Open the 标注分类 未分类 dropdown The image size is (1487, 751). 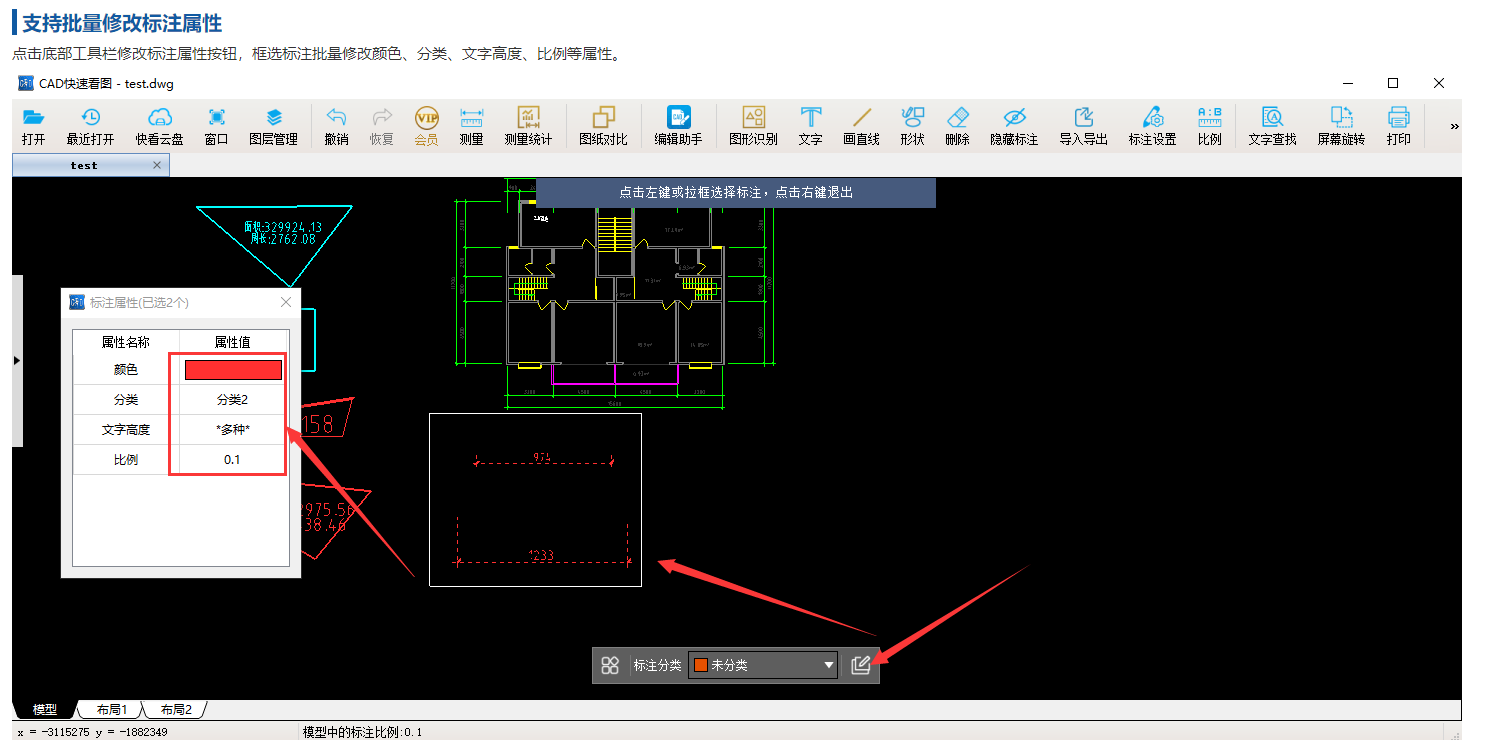click(763, 665)
